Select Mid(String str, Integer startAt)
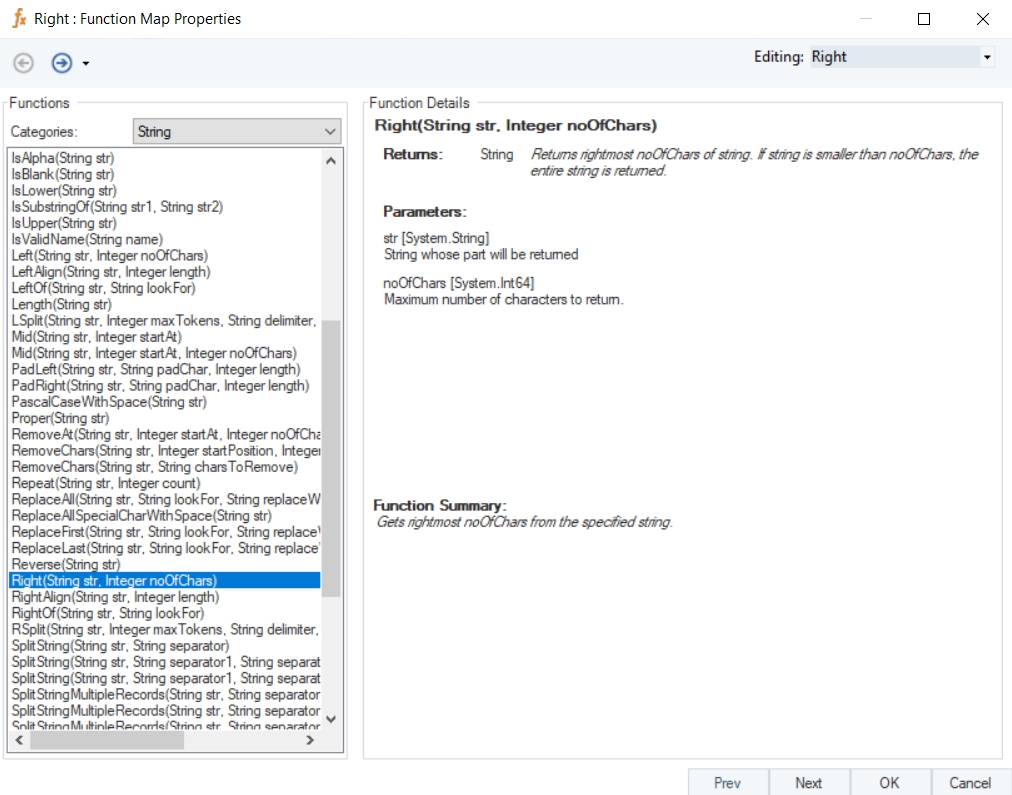The width and height of the screenshot is (1012, 795). coord(165,337)
